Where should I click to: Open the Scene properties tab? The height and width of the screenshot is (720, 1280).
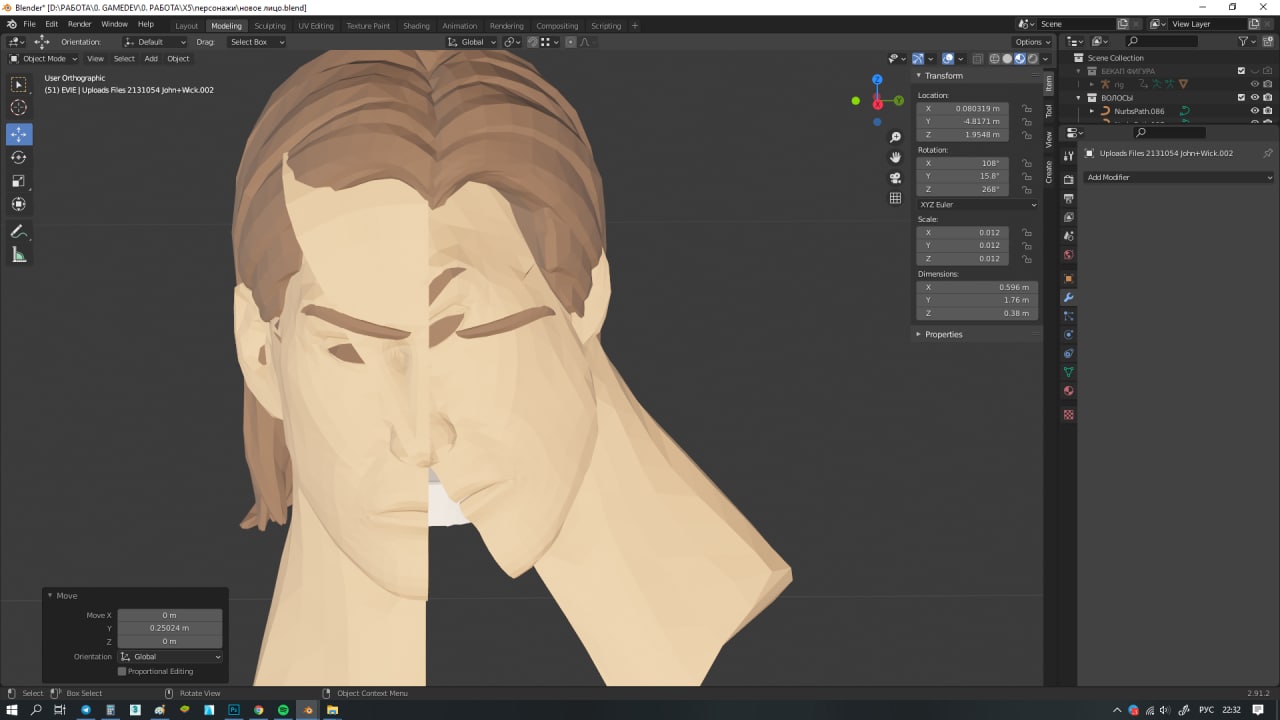click(1068, 236)
